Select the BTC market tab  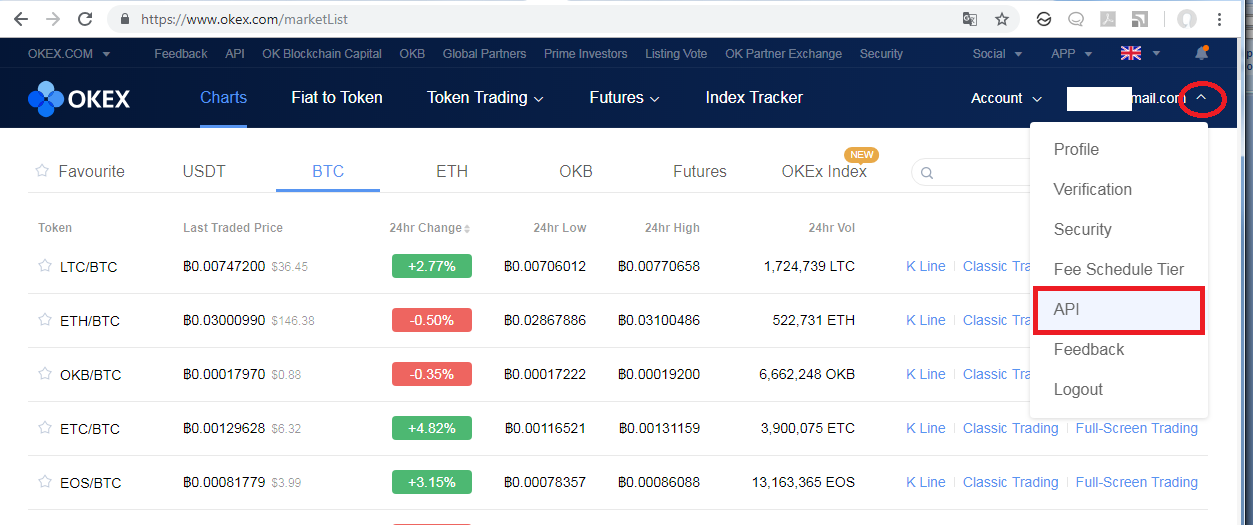(328, 171)
